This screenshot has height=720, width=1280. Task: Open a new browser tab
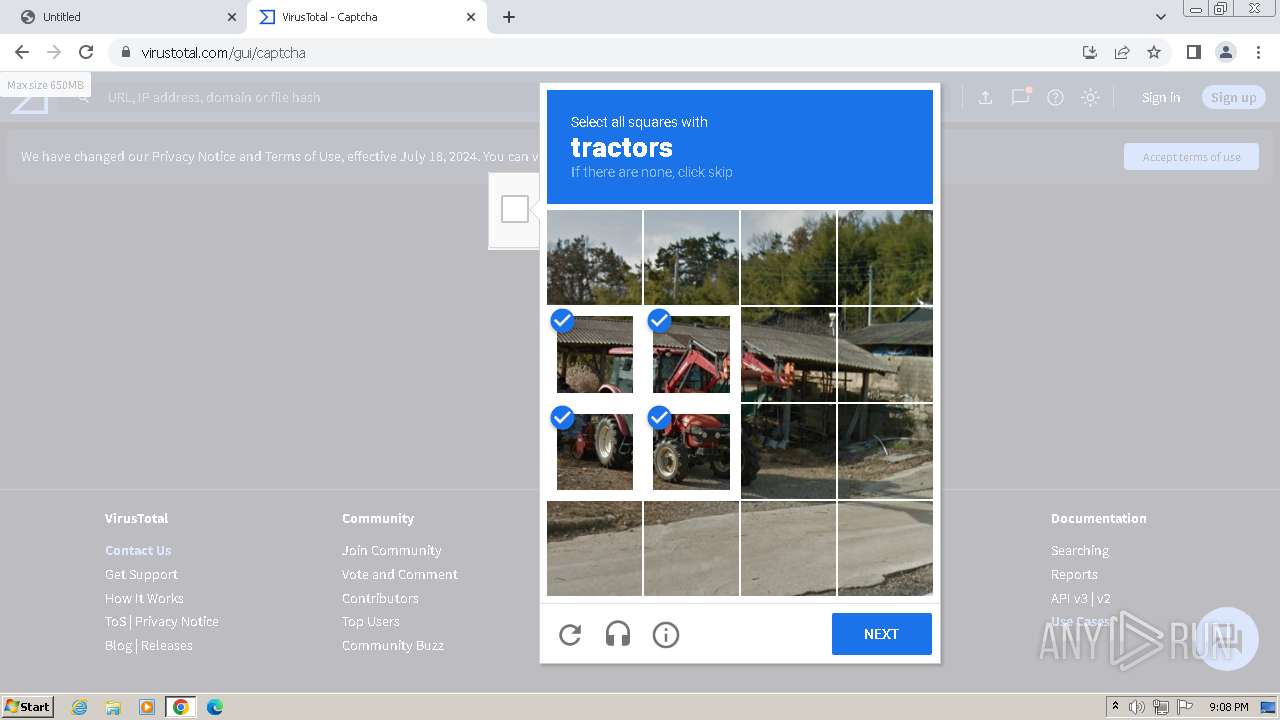[509, 17]
